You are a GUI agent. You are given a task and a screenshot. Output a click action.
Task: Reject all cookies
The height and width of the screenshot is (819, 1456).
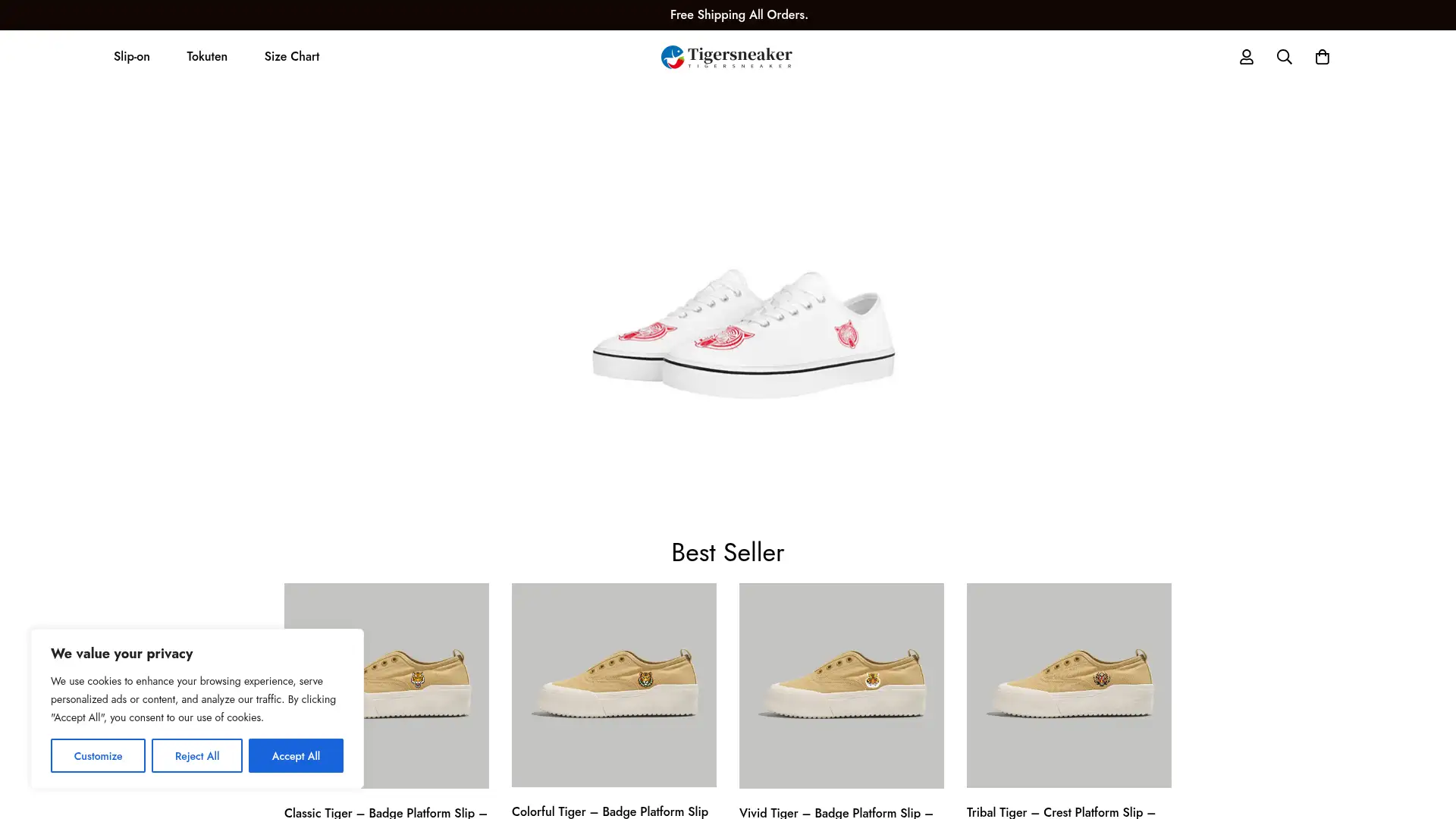196,755
